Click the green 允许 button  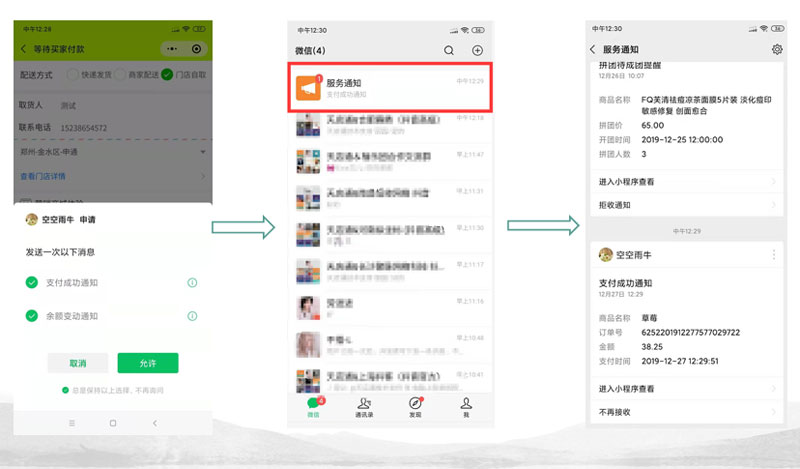click(x=148, y=363)
